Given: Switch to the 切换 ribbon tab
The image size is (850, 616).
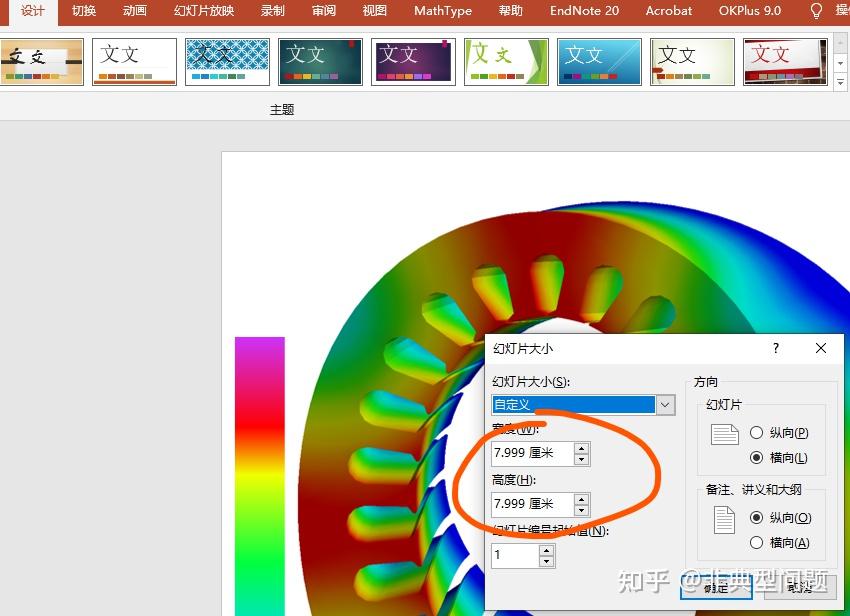Looking at the screenshot, I should click(84, 11).
